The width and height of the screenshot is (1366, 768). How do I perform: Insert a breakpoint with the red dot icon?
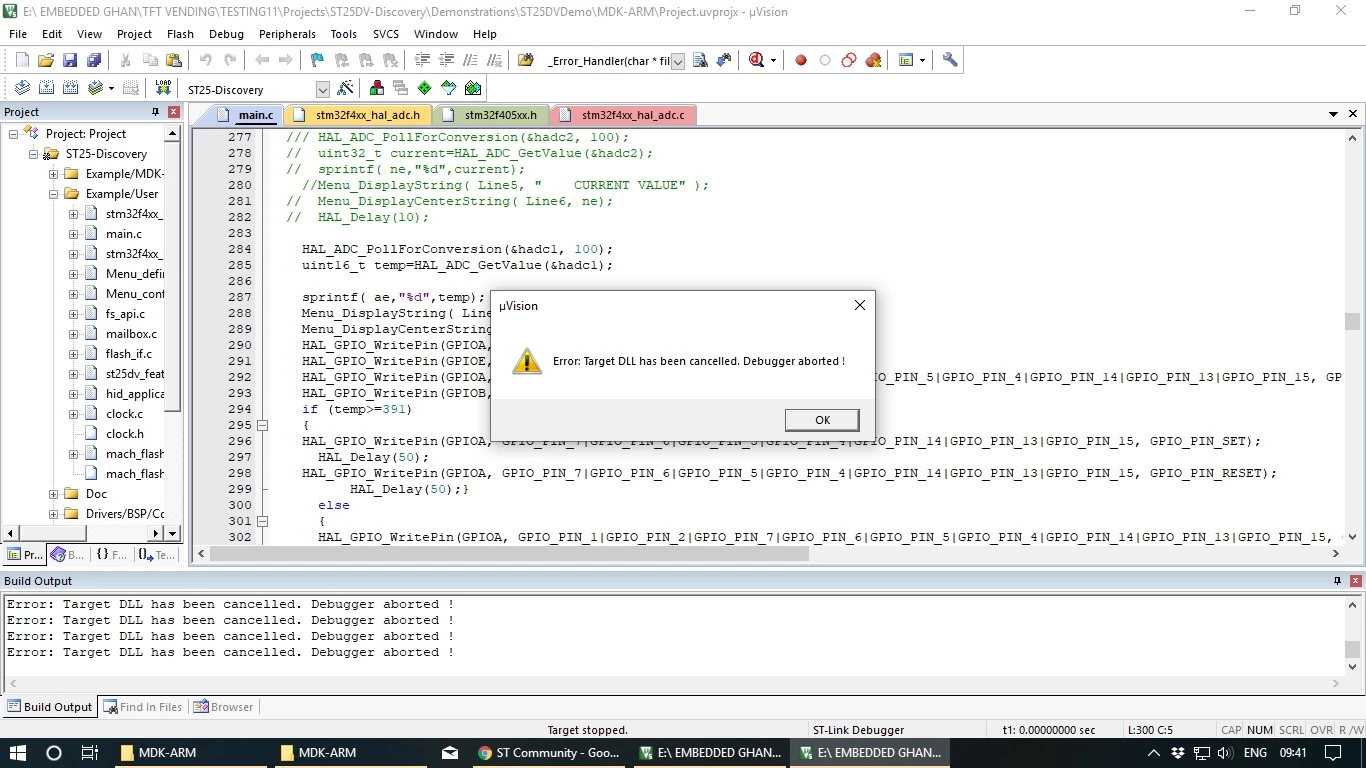pyautogui.click(x=800, y=60)
